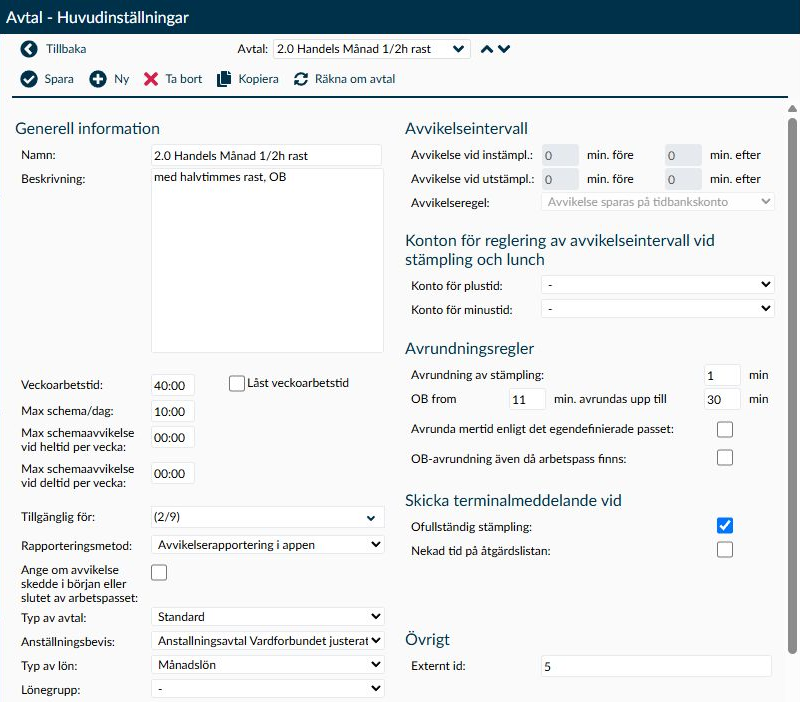Go to next Avtal with down arrow
The width and height of the screenshot is (800, 702).
coord(504,49)
